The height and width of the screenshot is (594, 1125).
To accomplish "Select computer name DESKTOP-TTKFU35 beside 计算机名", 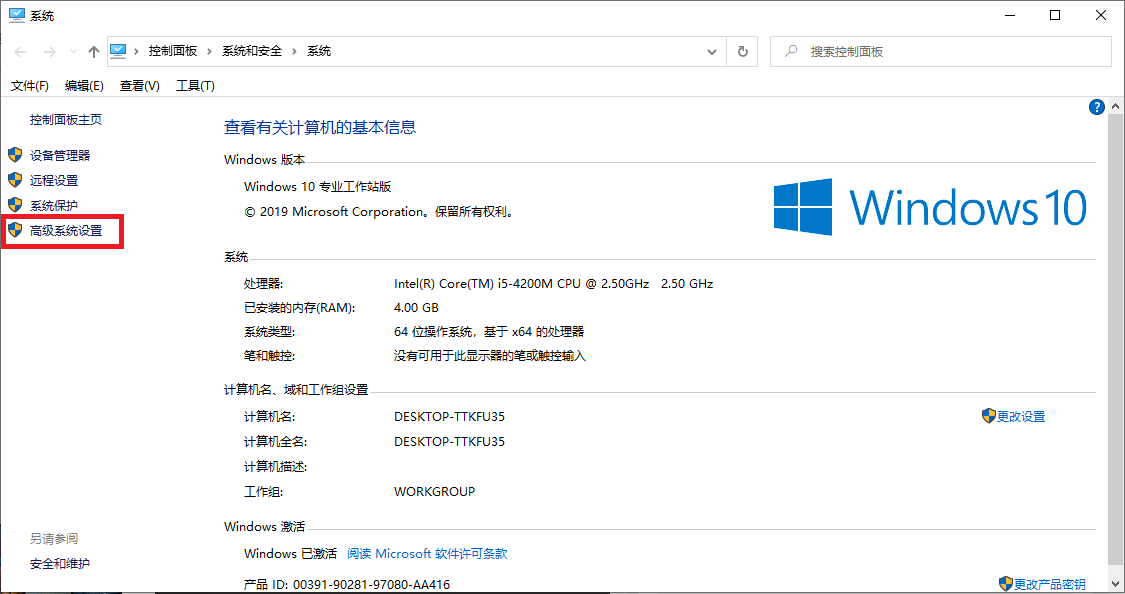I will click(449, 417).
